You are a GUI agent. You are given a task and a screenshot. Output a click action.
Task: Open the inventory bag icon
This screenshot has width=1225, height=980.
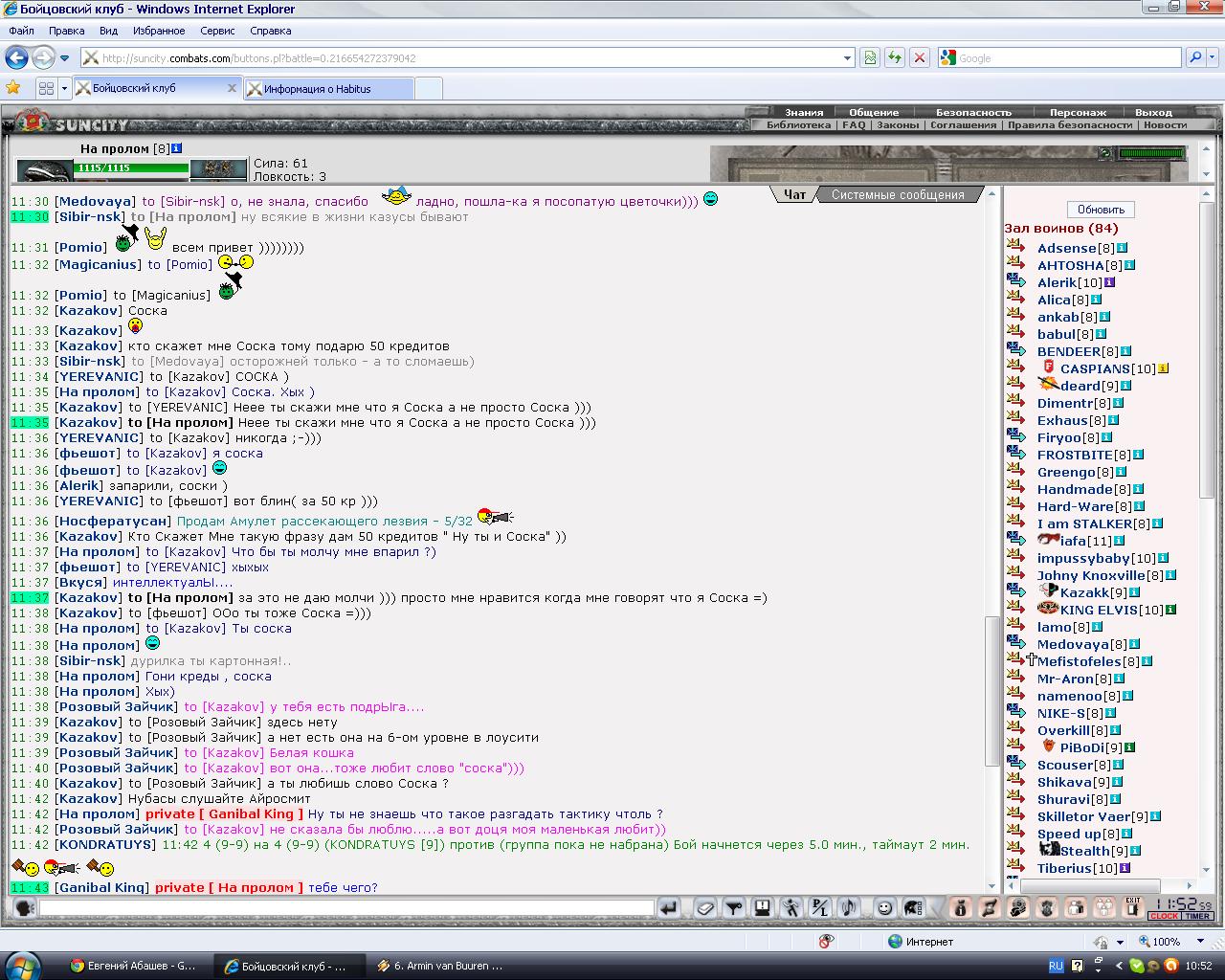click(961, 908)
